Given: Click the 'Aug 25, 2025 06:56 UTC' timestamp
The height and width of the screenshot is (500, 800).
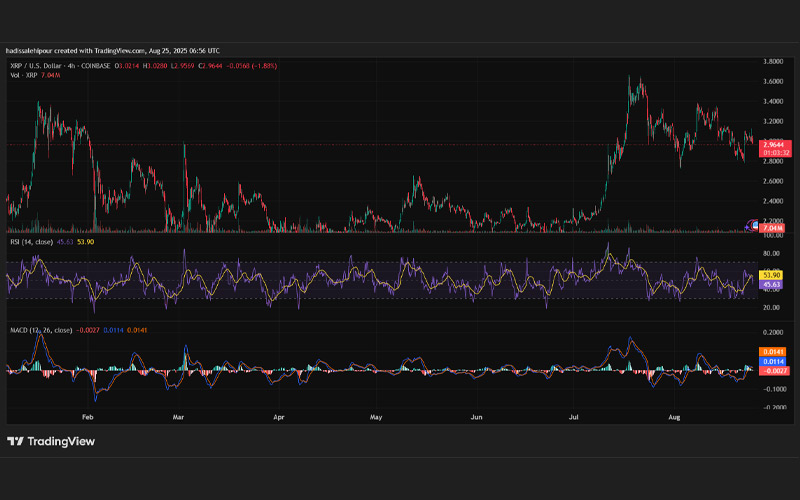Looking at the screenshot, I should point(185,51).
